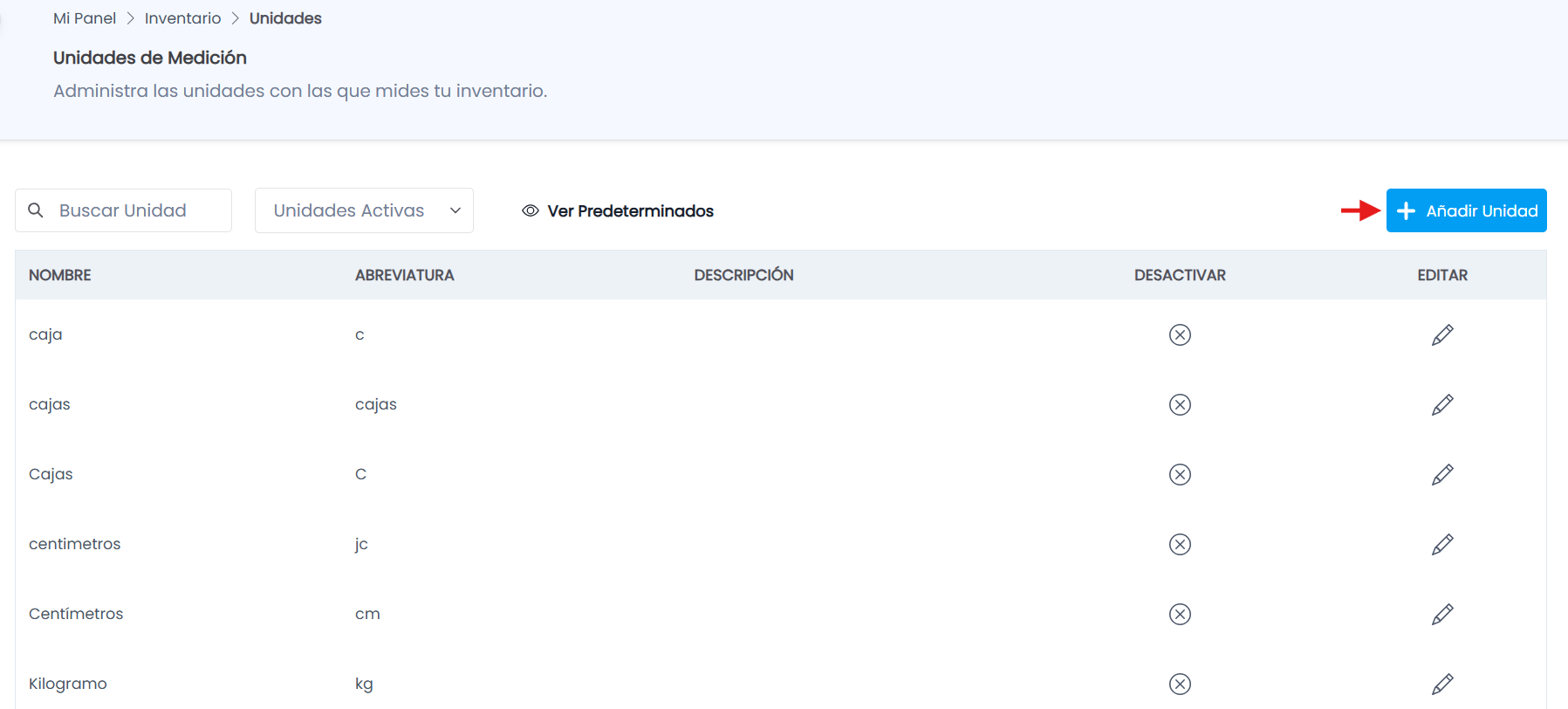This screenshot has height=709, width=1568.
Task: Click the jc abbreviation cell
Action: point(361,544)
